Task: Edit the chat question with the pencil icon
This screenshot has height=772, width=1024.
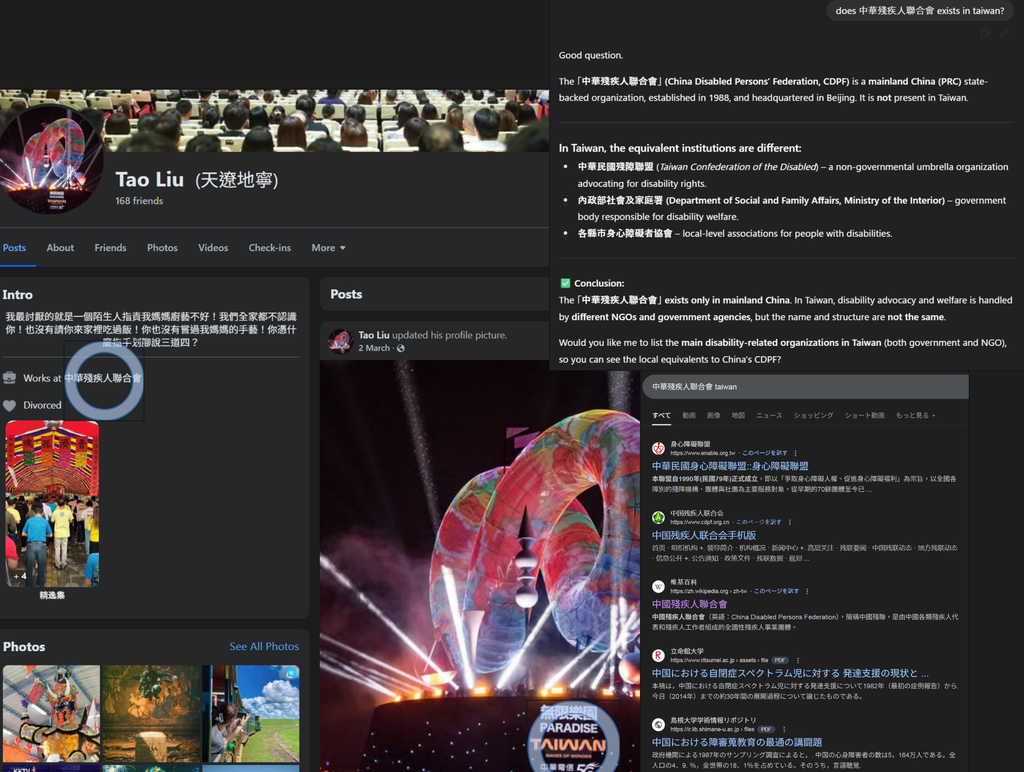Action: [1004, 33]
